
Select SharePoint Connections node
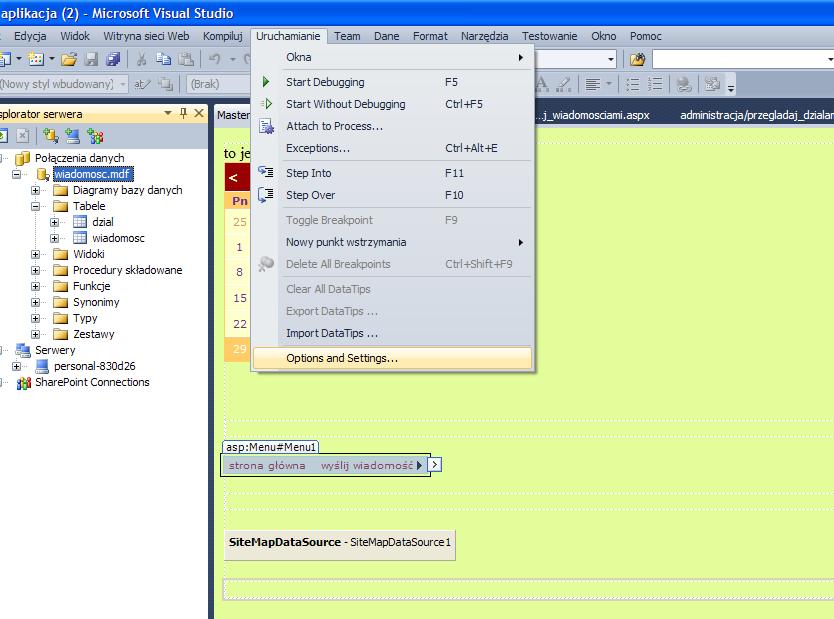click(92, 382)
